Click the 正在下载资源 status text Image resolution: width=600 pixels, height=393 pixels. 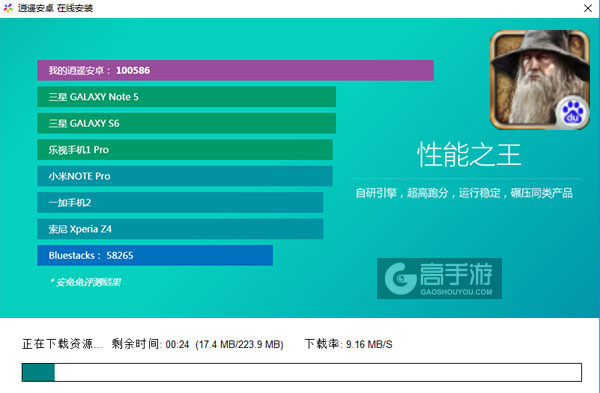tap(62, 344)
